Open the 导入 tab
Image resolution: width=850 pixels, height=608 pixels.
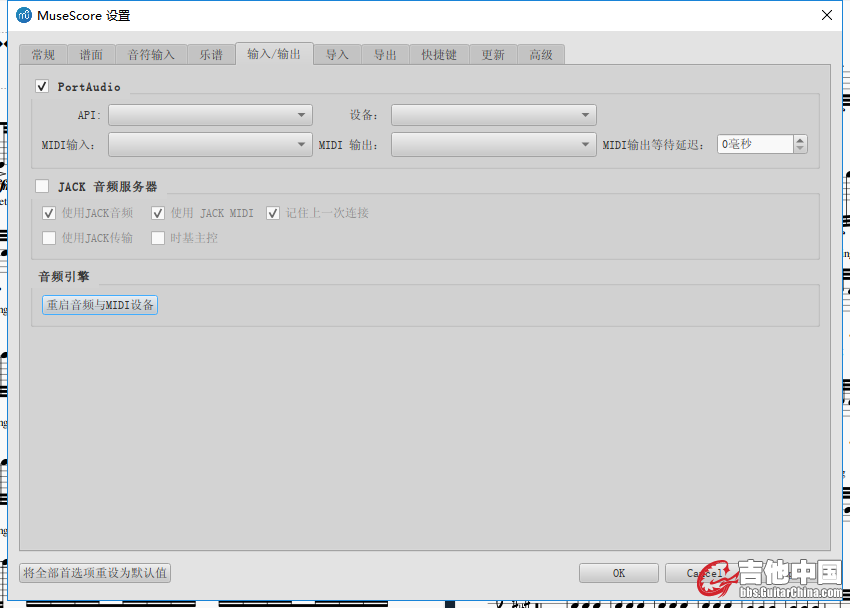pyautogui.click(x=337, y=55)
